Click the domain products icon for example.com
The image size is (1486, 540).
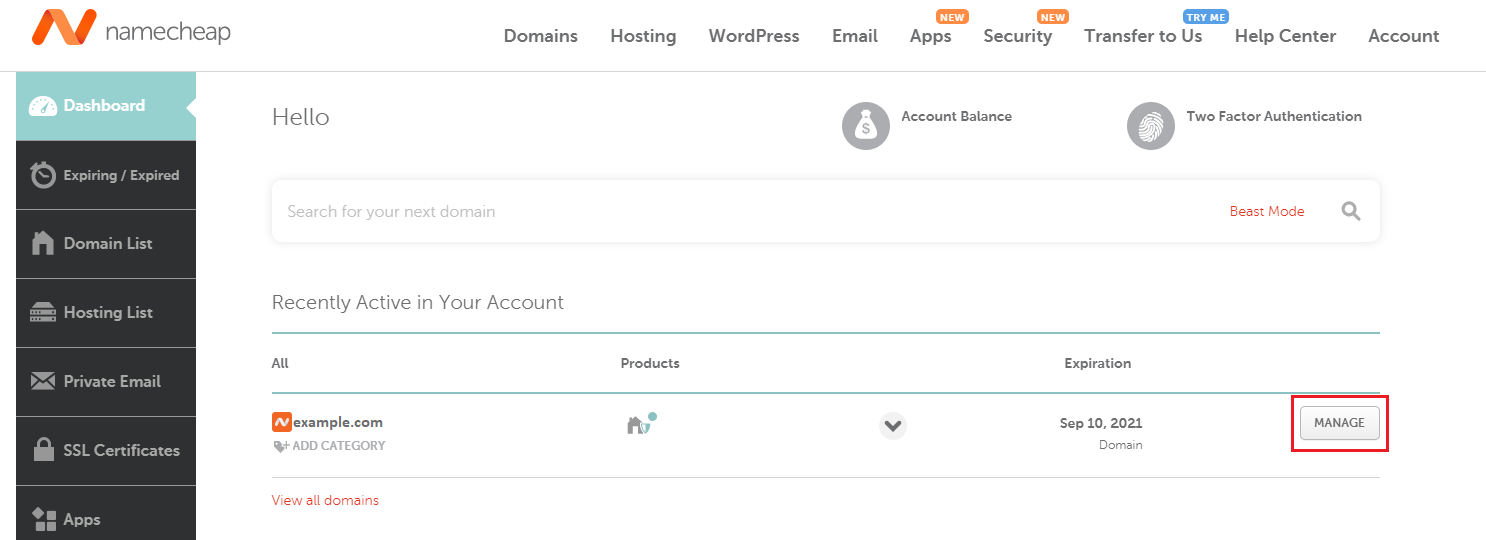coord(640,424)
